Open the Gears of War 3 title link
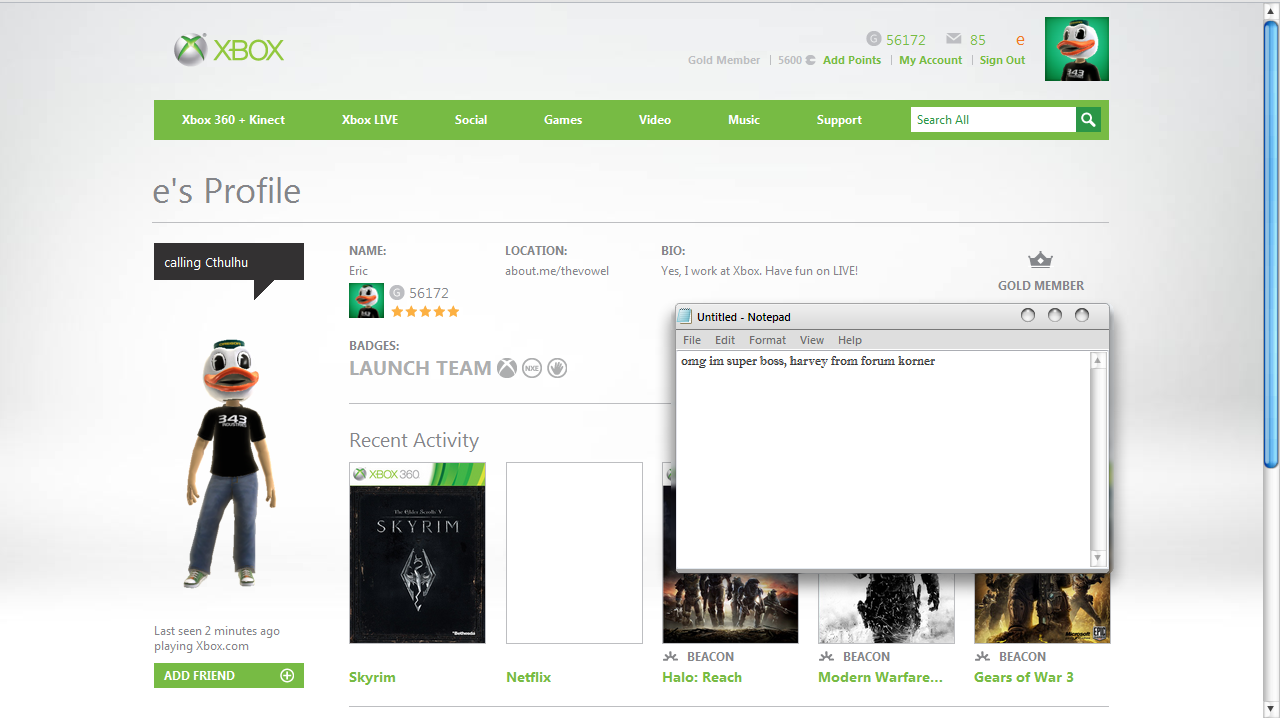 pos(1024,677)
